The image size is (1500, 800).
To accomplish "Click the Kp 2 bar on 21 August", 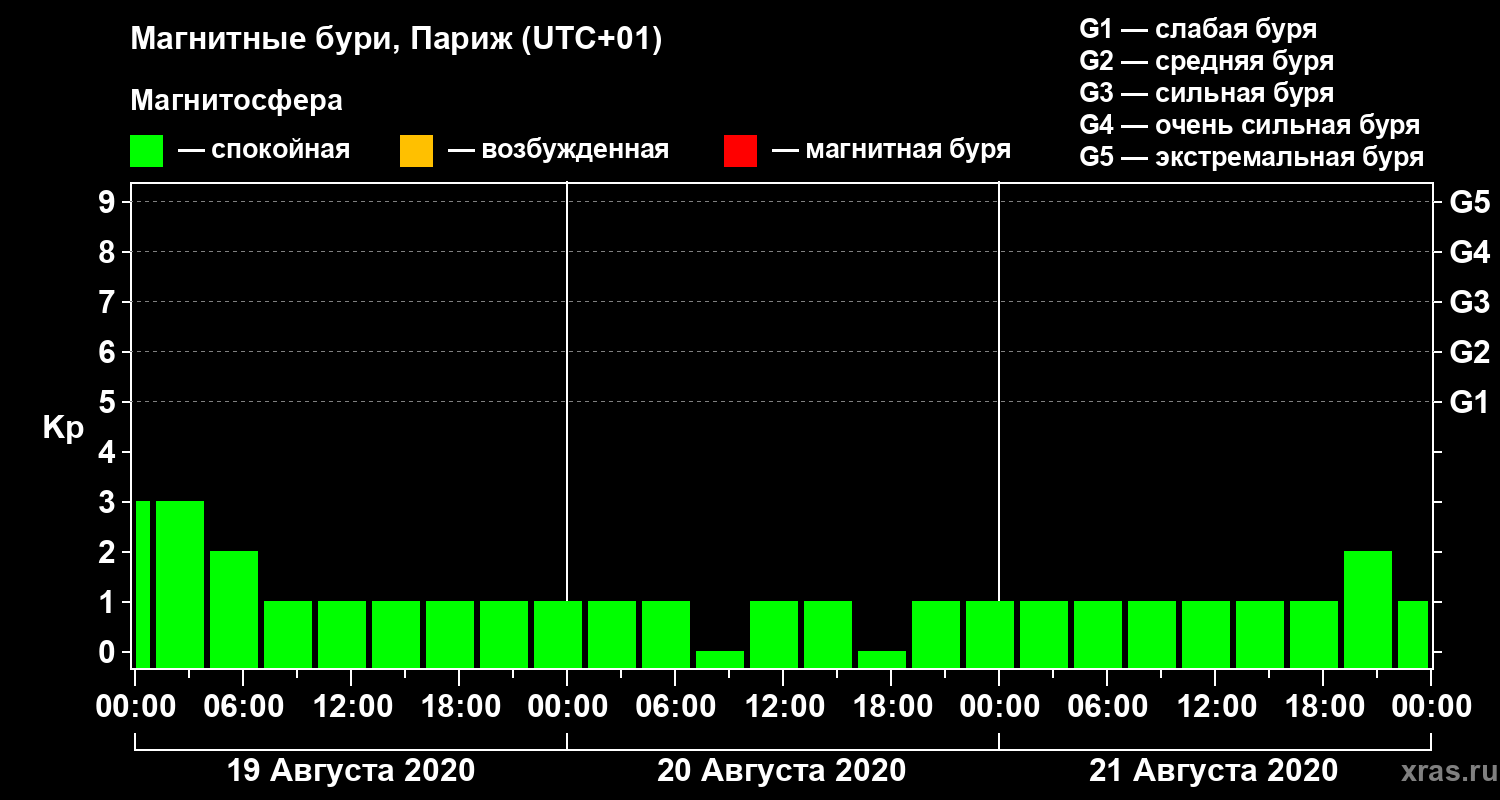I will pos(1368,609).
